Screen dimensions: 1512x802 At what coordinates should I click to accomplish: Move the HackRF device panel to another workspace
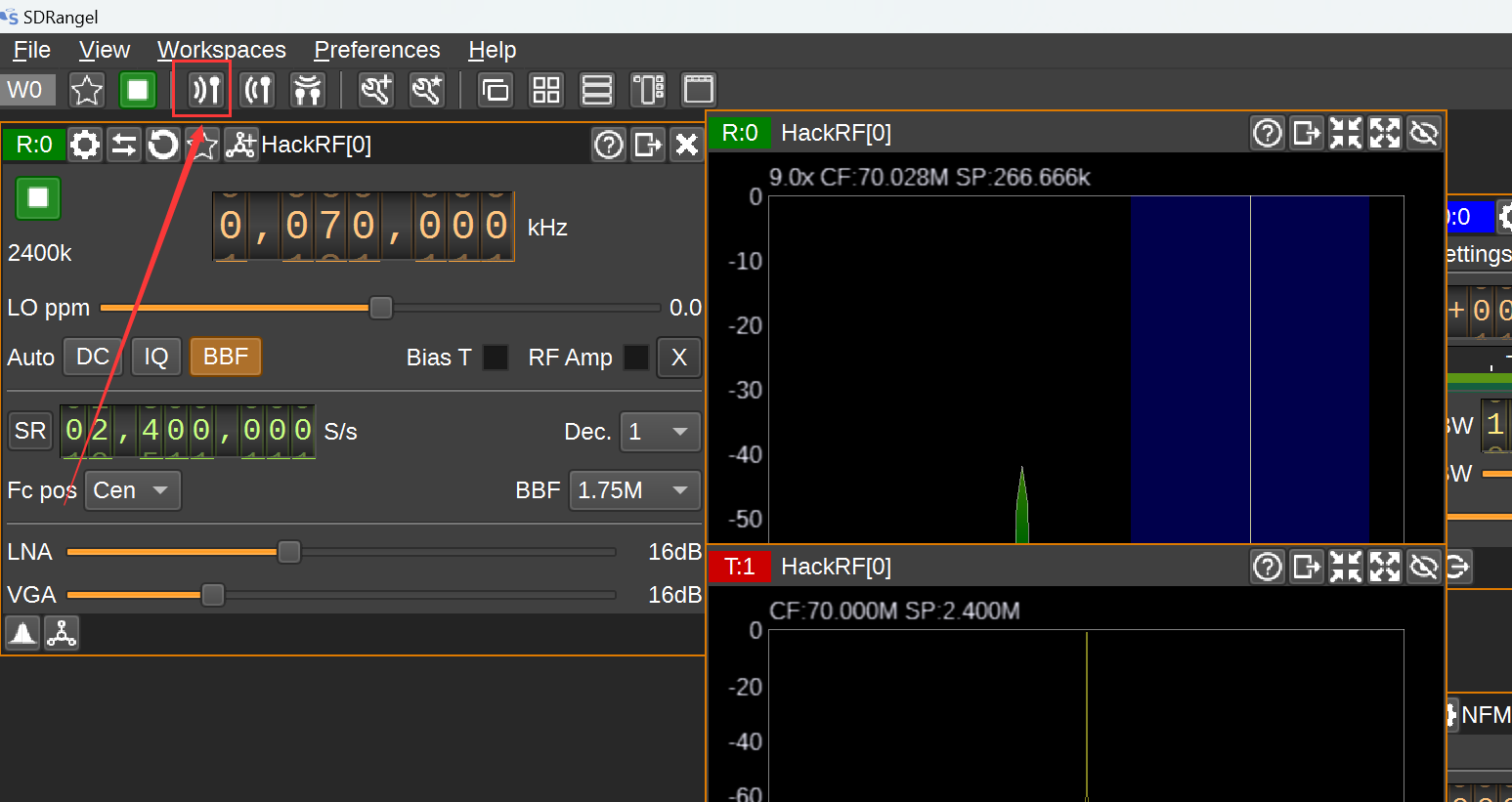pyautogui.click(x=648, y=145)
